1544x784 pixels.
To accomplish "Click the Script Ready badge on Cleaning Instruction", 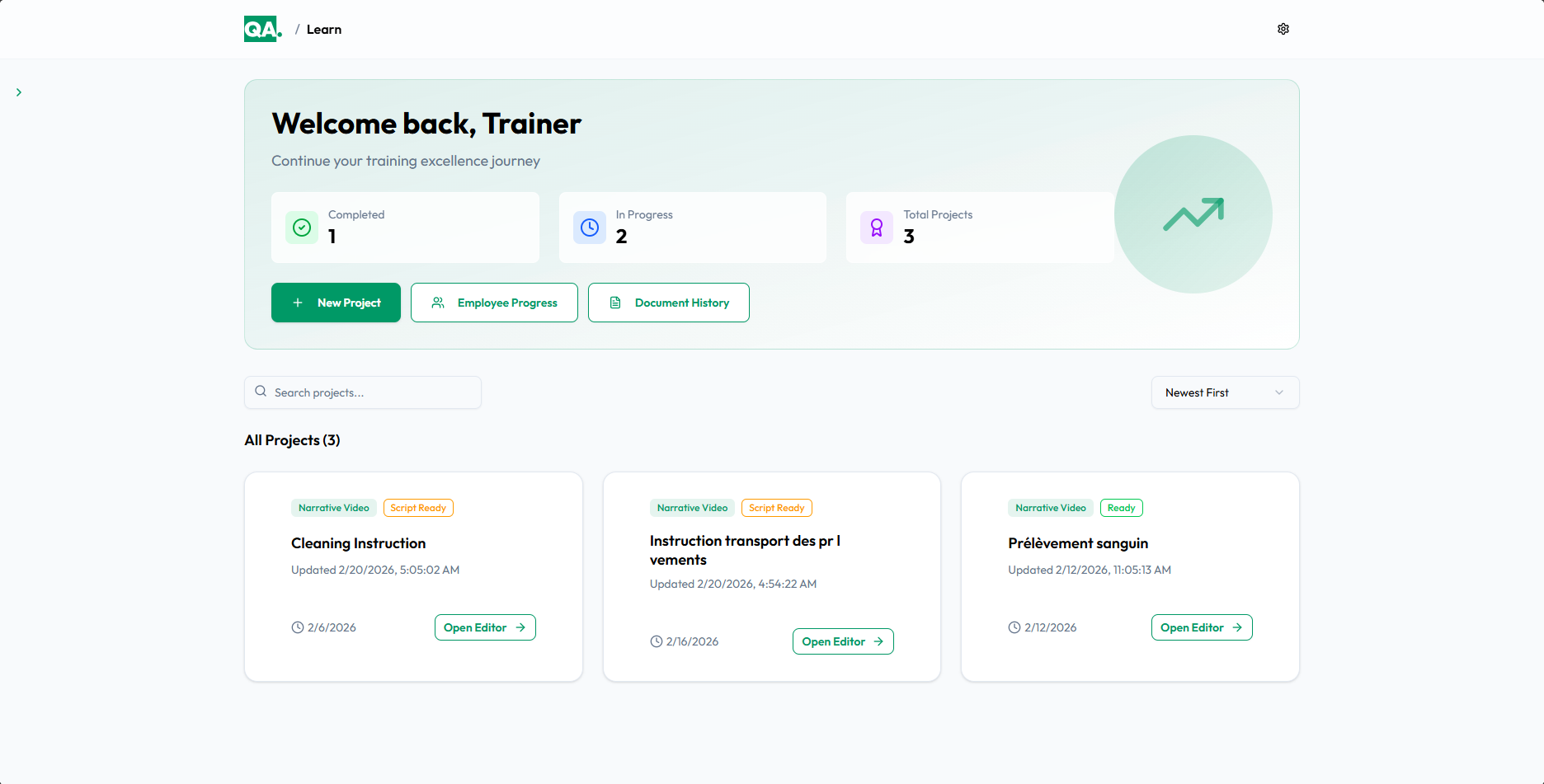I will [418, 507].
